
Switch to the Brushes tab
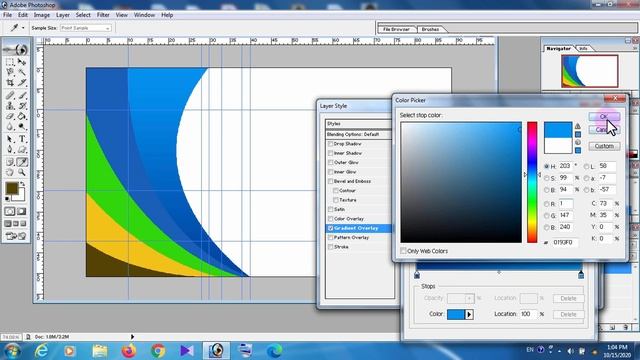tap(430, 29)
